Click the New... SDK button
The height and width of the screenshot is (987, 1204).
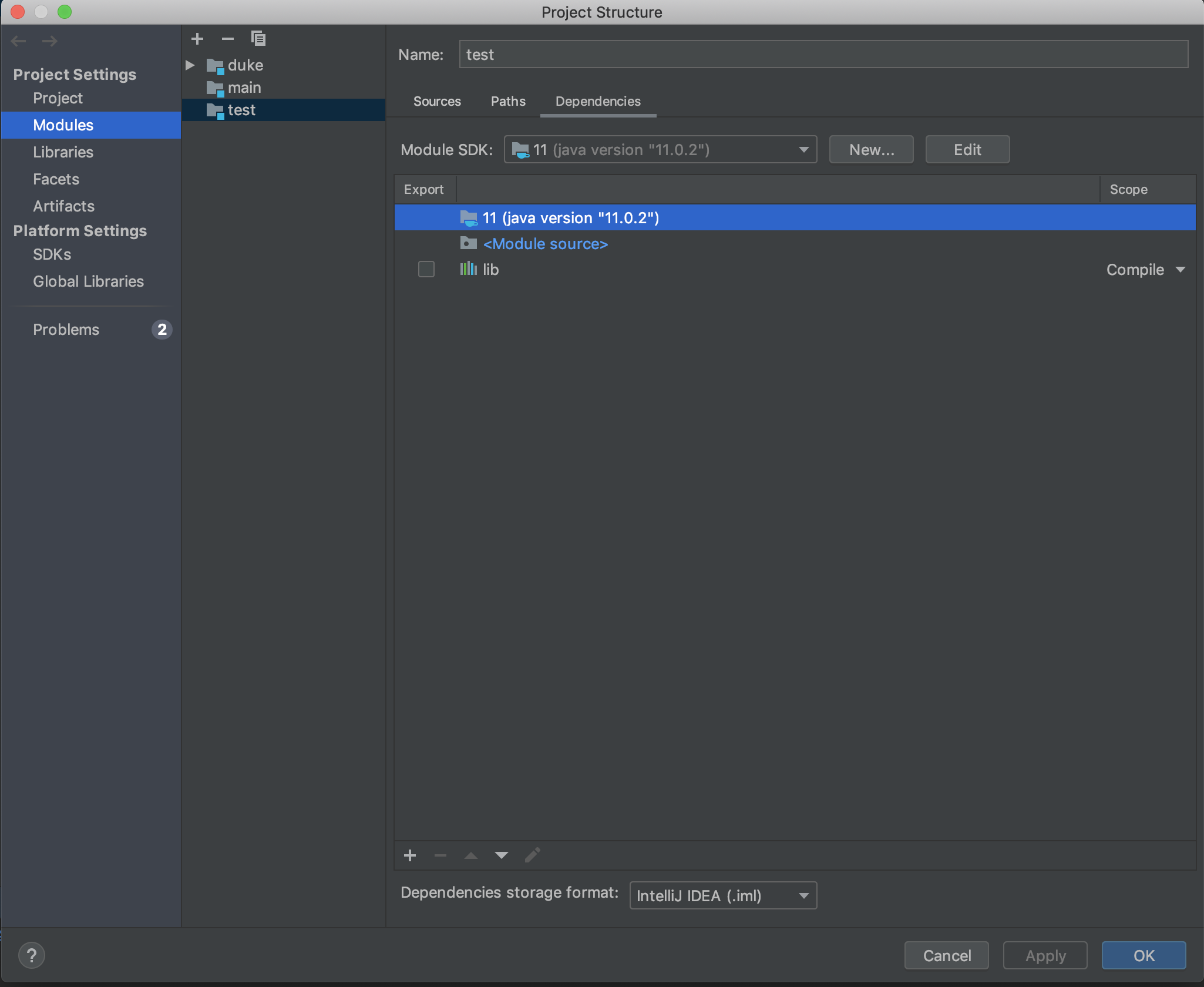tap(871, 150)
